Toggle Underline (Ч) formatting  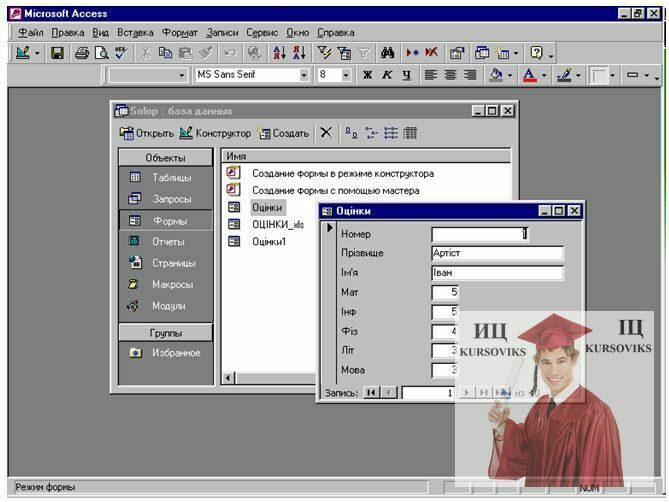pyautogui.click(x=407, y=75)
